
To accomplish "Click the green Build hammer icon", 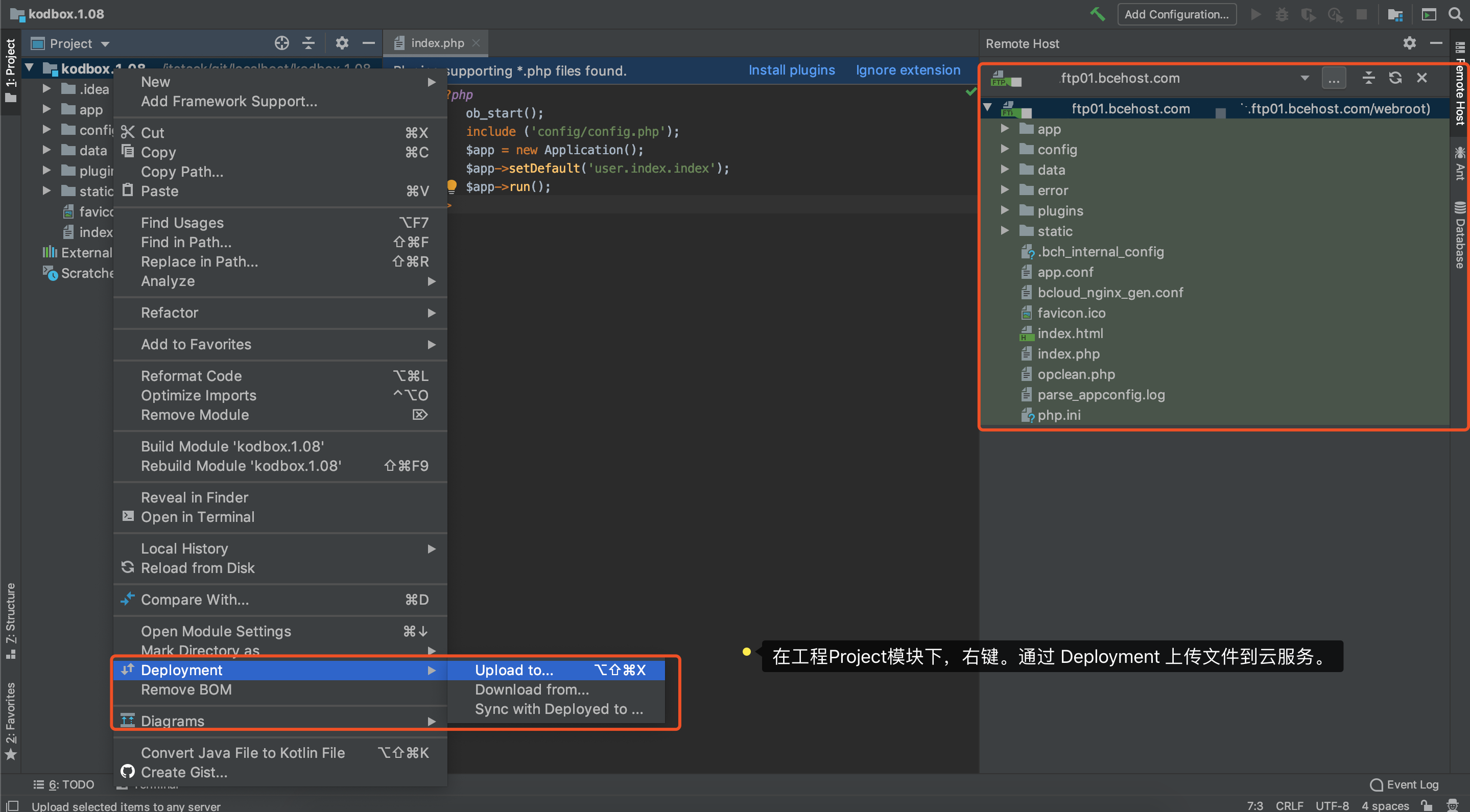I will click(1097, 14).
